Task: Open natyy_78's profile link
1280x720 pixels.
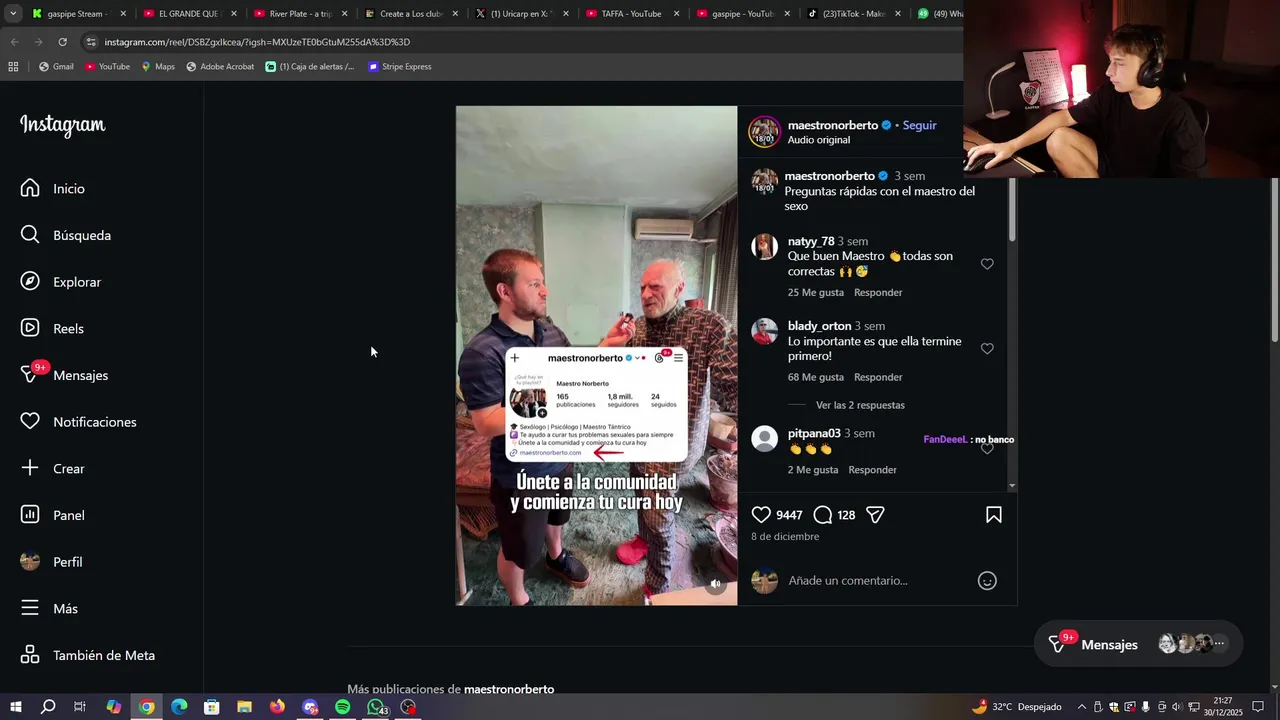Action: click(x=811, y=241)
